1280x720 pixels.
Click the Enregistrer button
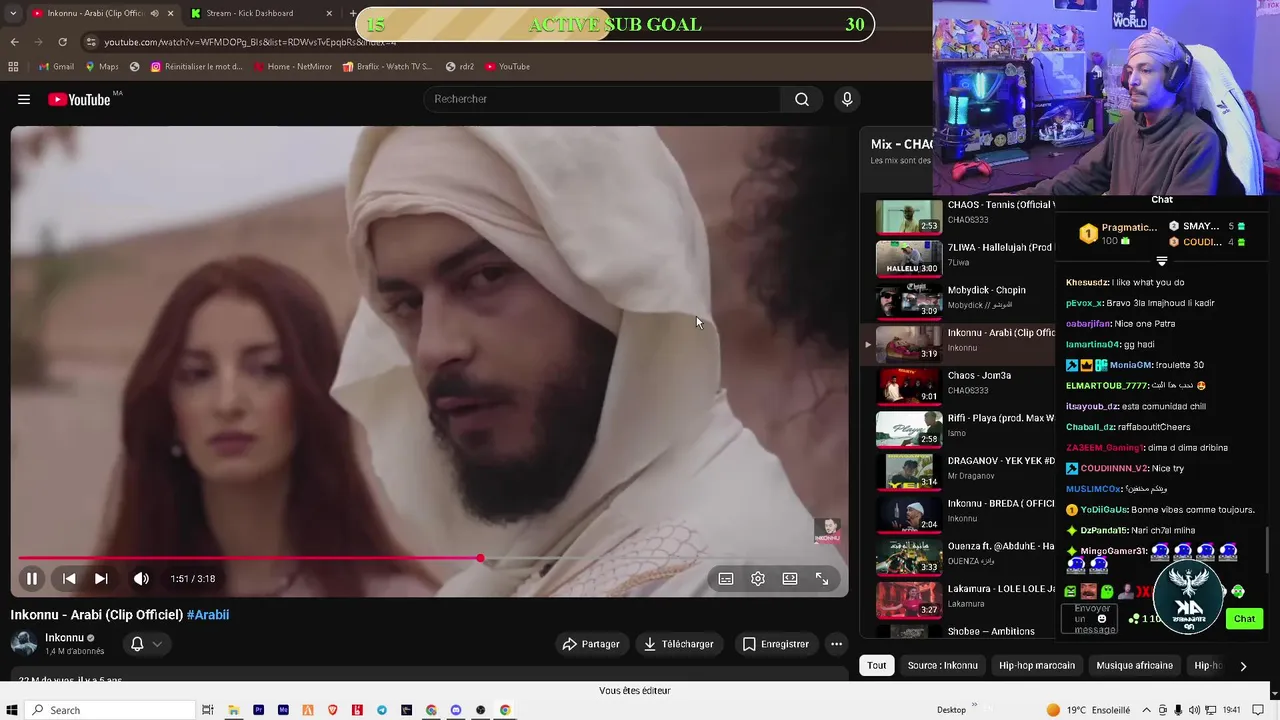point(776,644)
